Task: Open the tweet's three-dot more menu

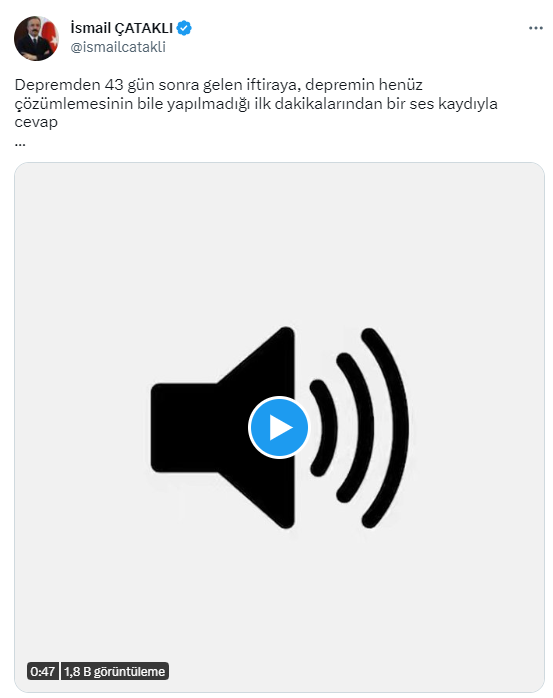Action: point(536,28)
